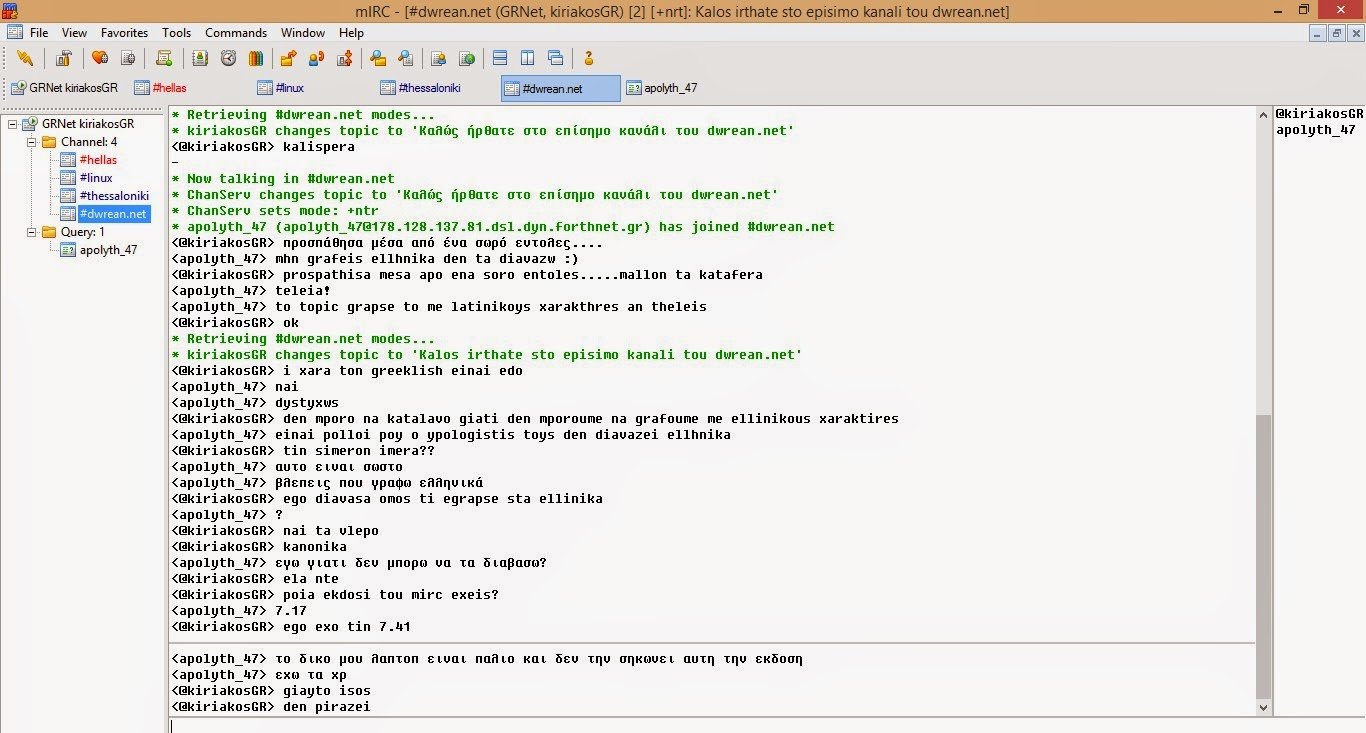Click the mIRC Help question-mark icon
The image size is (1366, 733).
(x=586, y=58)
